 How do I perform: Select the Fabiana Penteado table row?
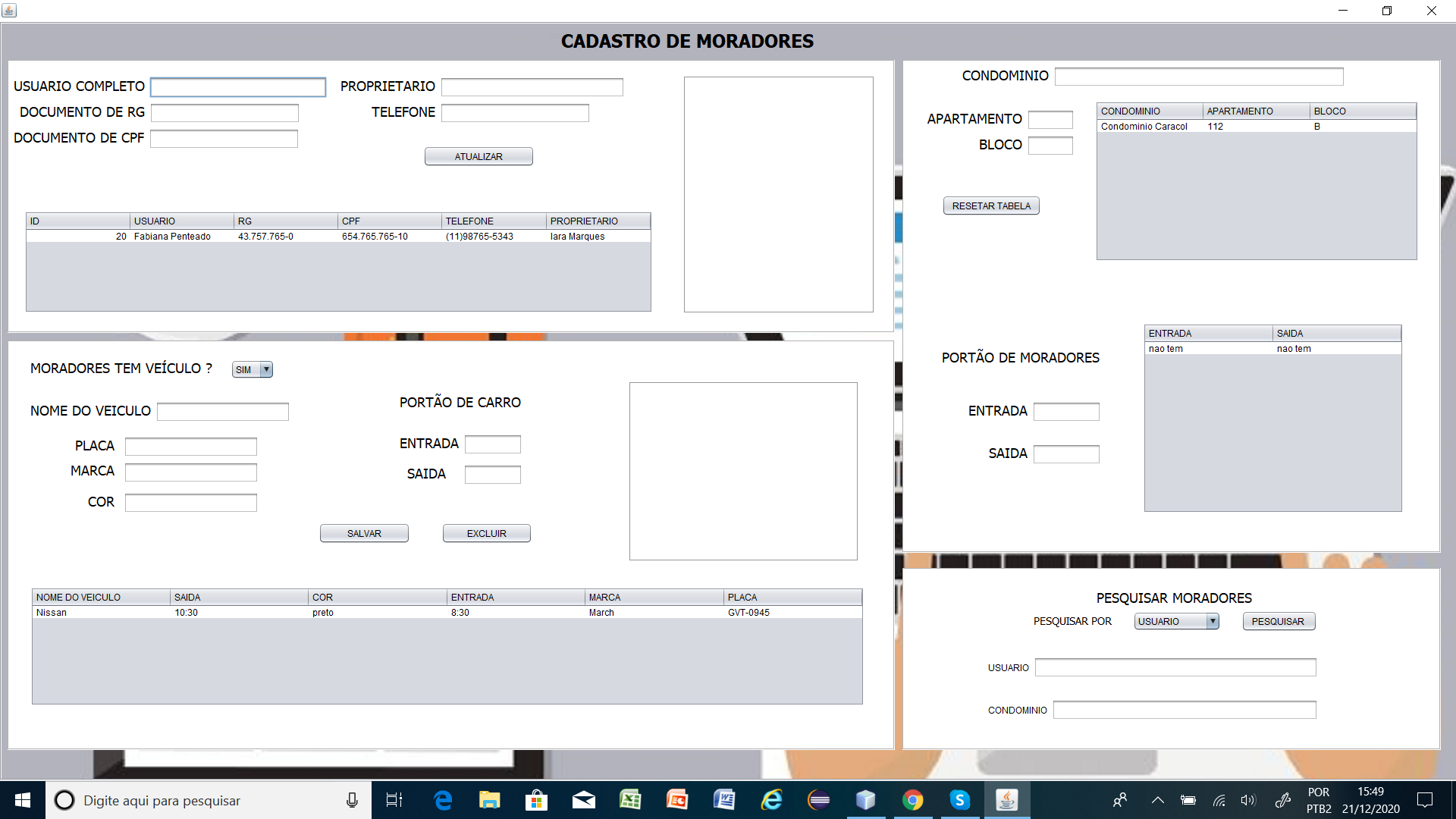(x=338, y=237)
